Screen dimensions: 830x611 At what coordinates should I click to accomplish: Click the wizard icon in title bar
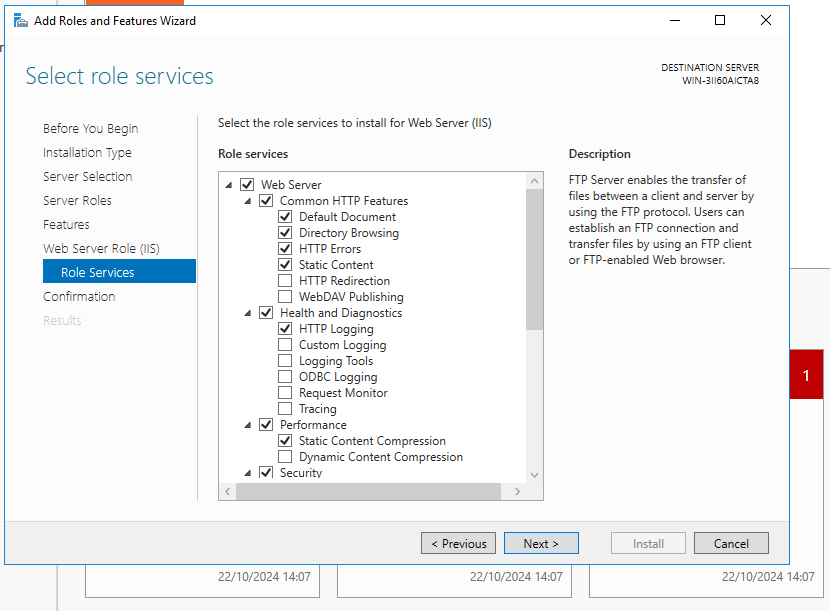(x=20, y=20)
